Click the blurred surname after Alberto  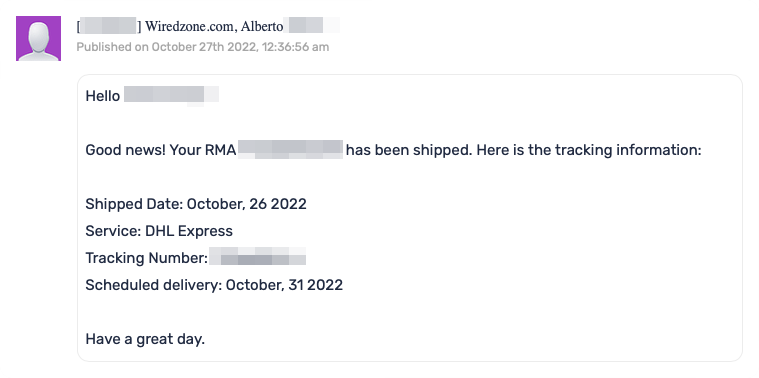[x=313, y=25]
